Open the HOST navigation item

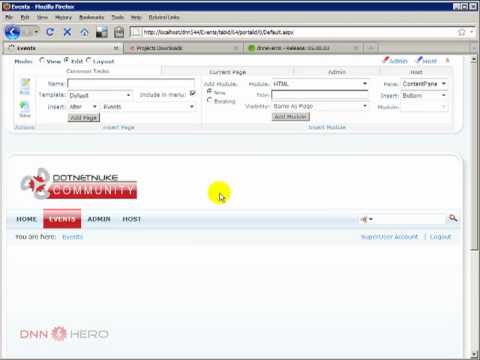click(x=132, y=219)
